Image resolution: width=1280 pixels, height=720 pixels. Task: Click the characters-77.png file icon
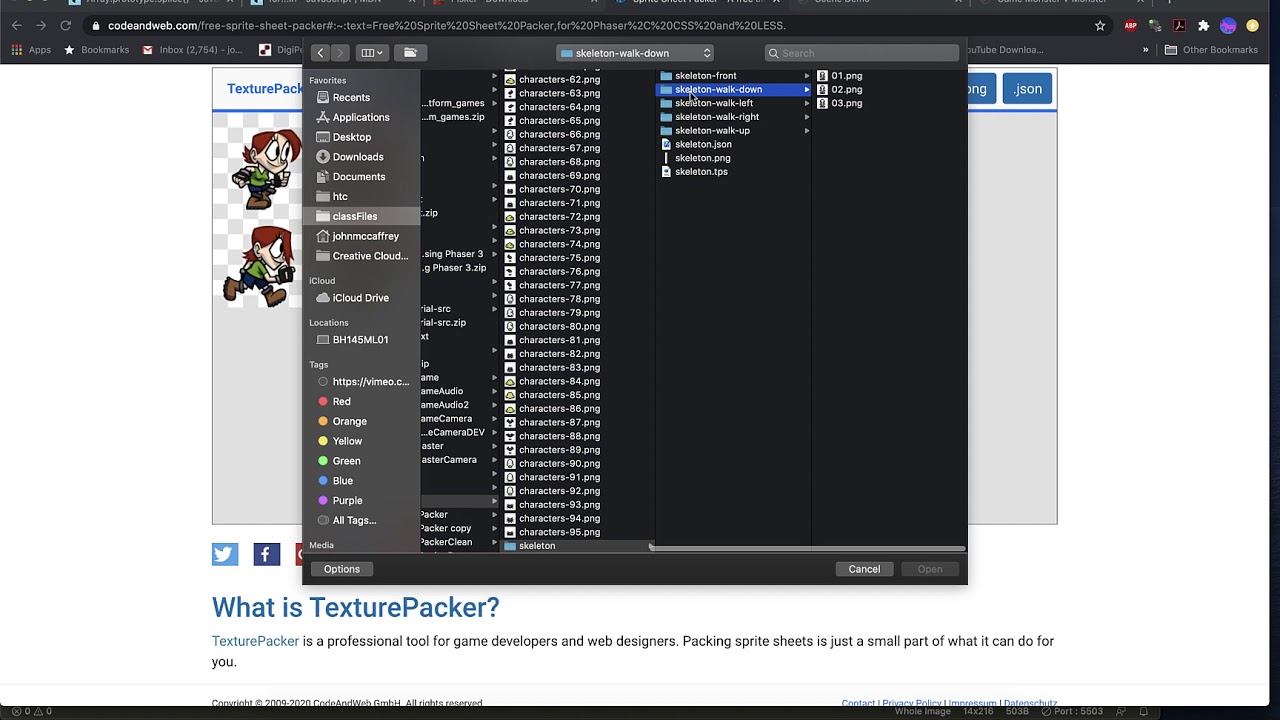coord(510,285)
